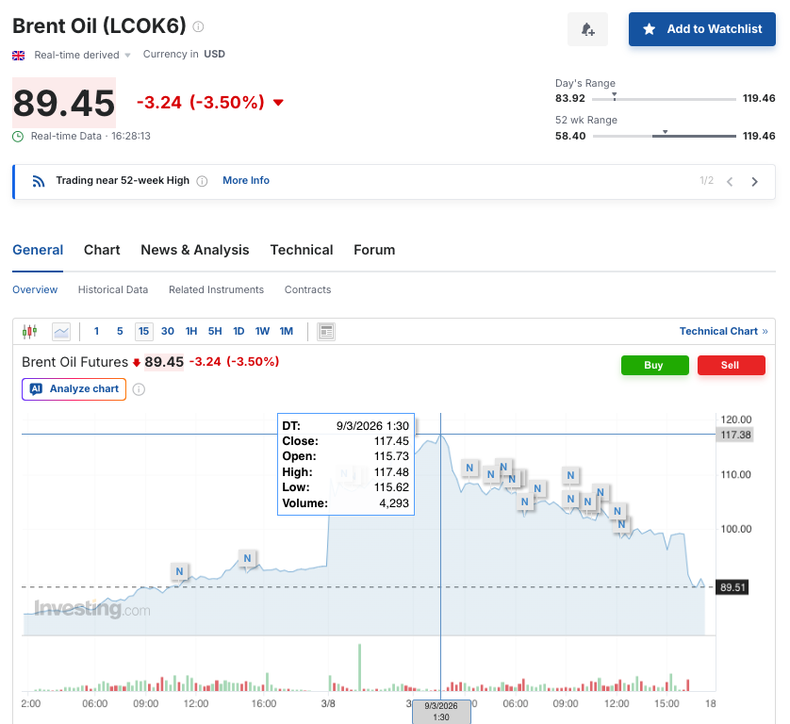Set chart interval to 1 minute
The image size is (790, 724).
(x=96, y=332)
